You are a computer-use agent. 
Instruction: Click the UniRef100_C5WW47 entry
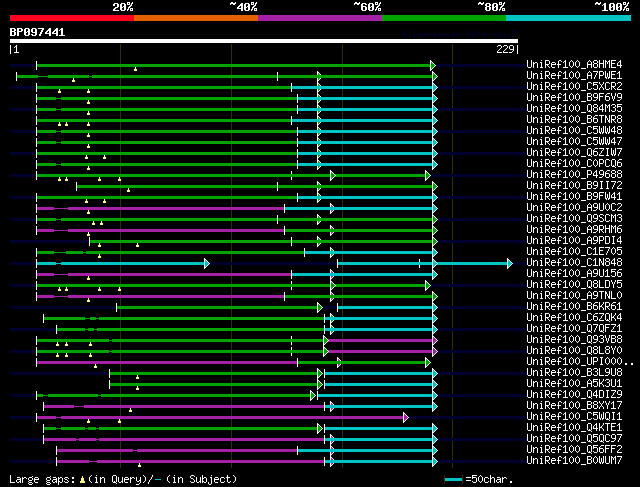click(574, 142)
